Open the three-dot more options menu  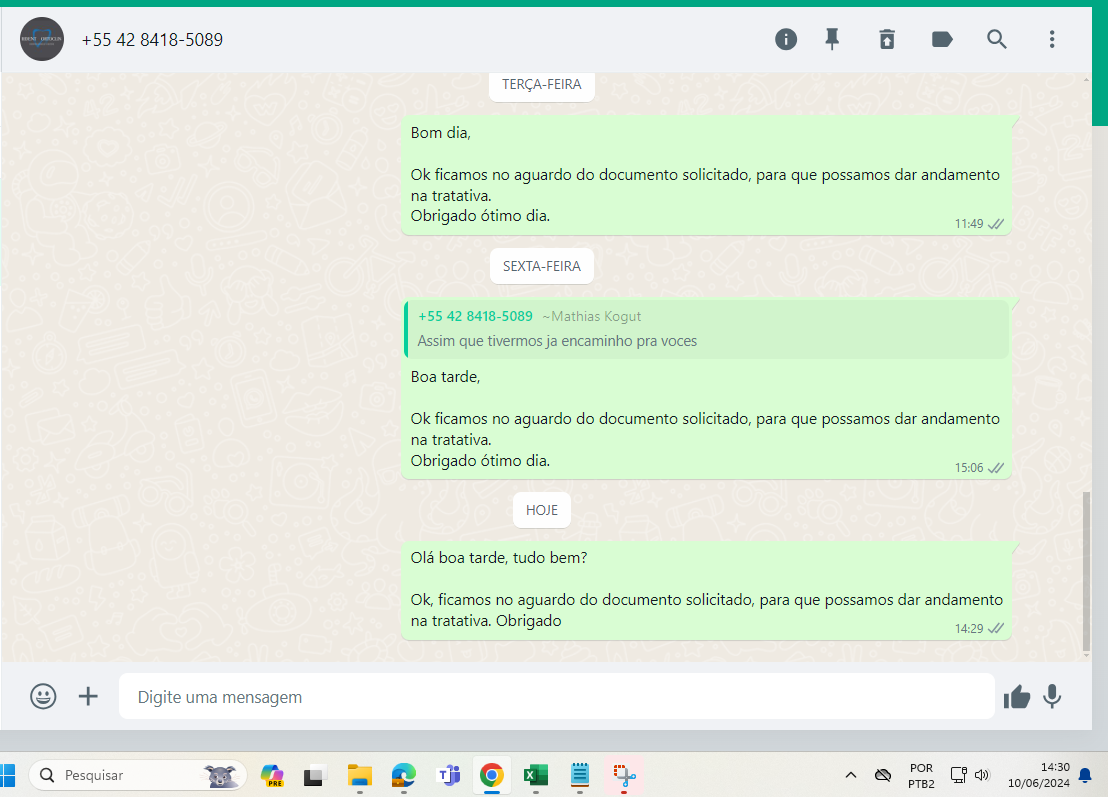[x=1051, y=40]
